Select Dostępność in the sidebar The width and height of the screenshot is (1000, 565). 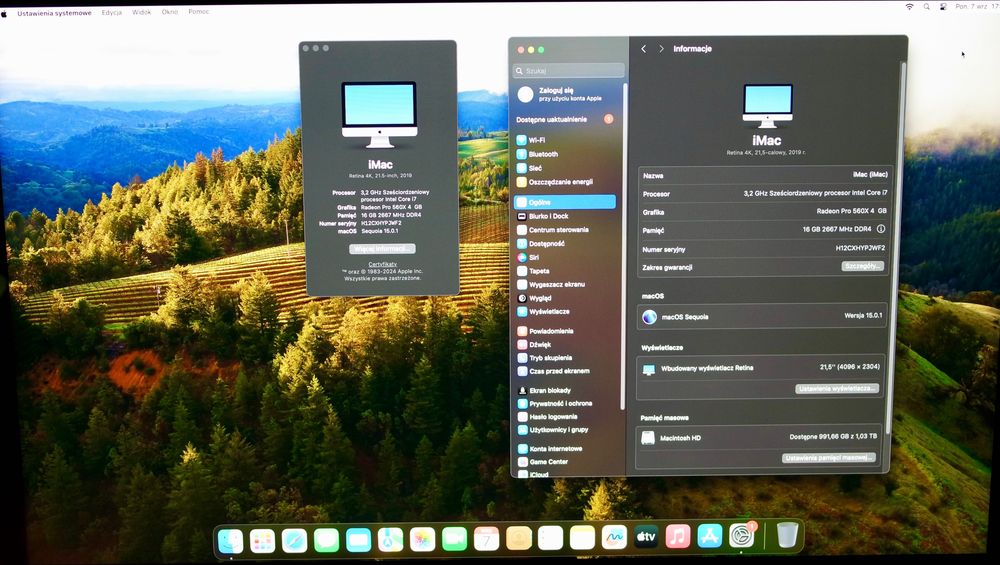566,244
